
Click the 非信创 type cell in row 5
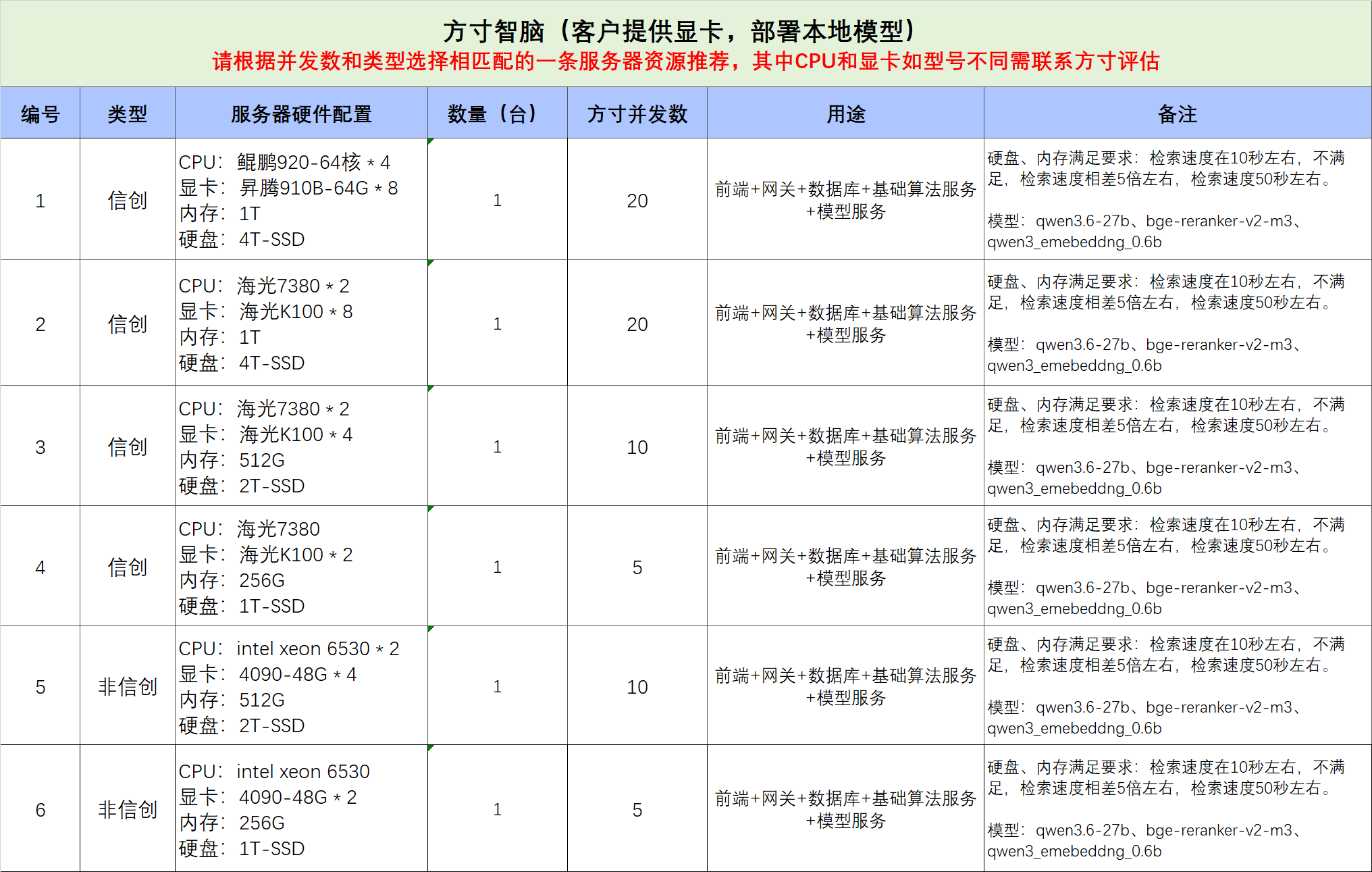point(128,686)
